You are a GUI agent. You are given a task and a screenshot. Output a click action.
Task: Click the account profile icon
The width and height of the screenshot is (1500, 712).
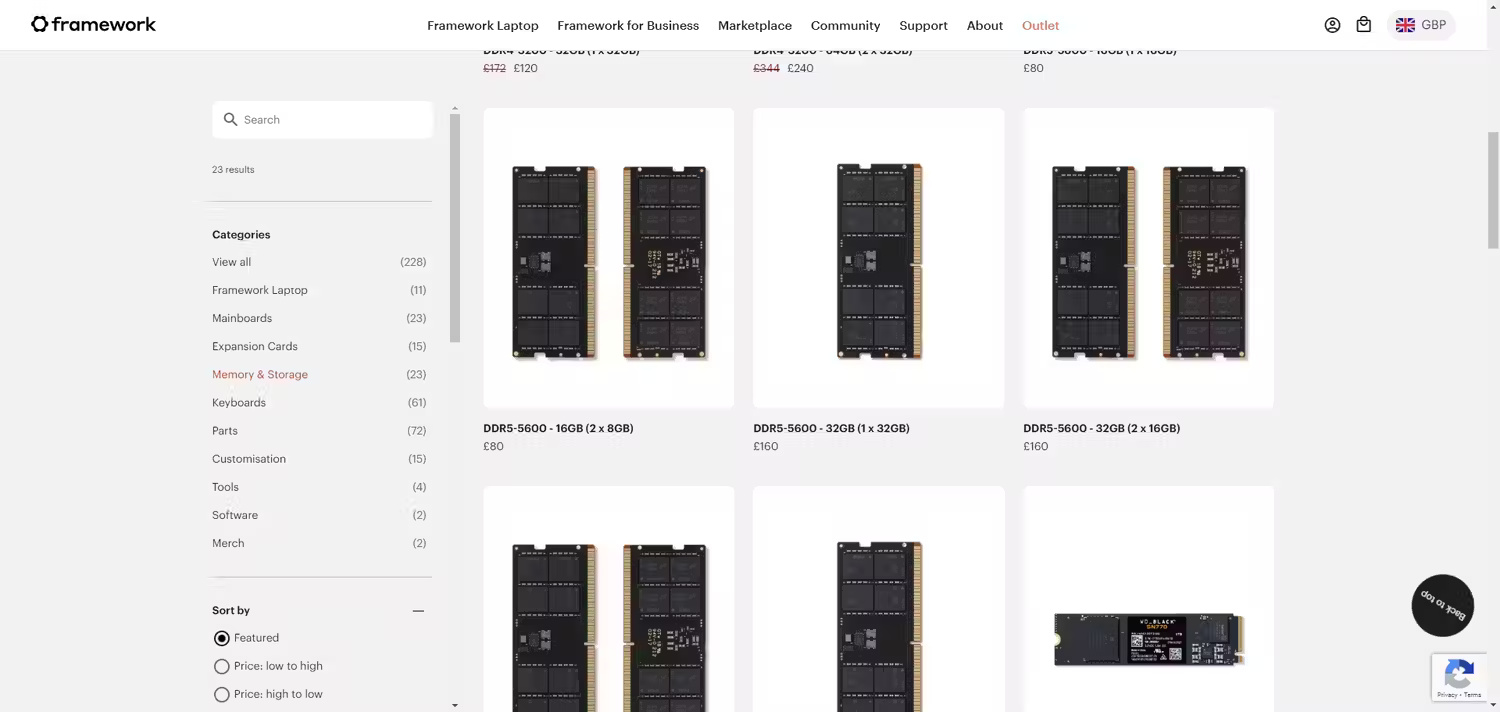(x=1332, y=24)
